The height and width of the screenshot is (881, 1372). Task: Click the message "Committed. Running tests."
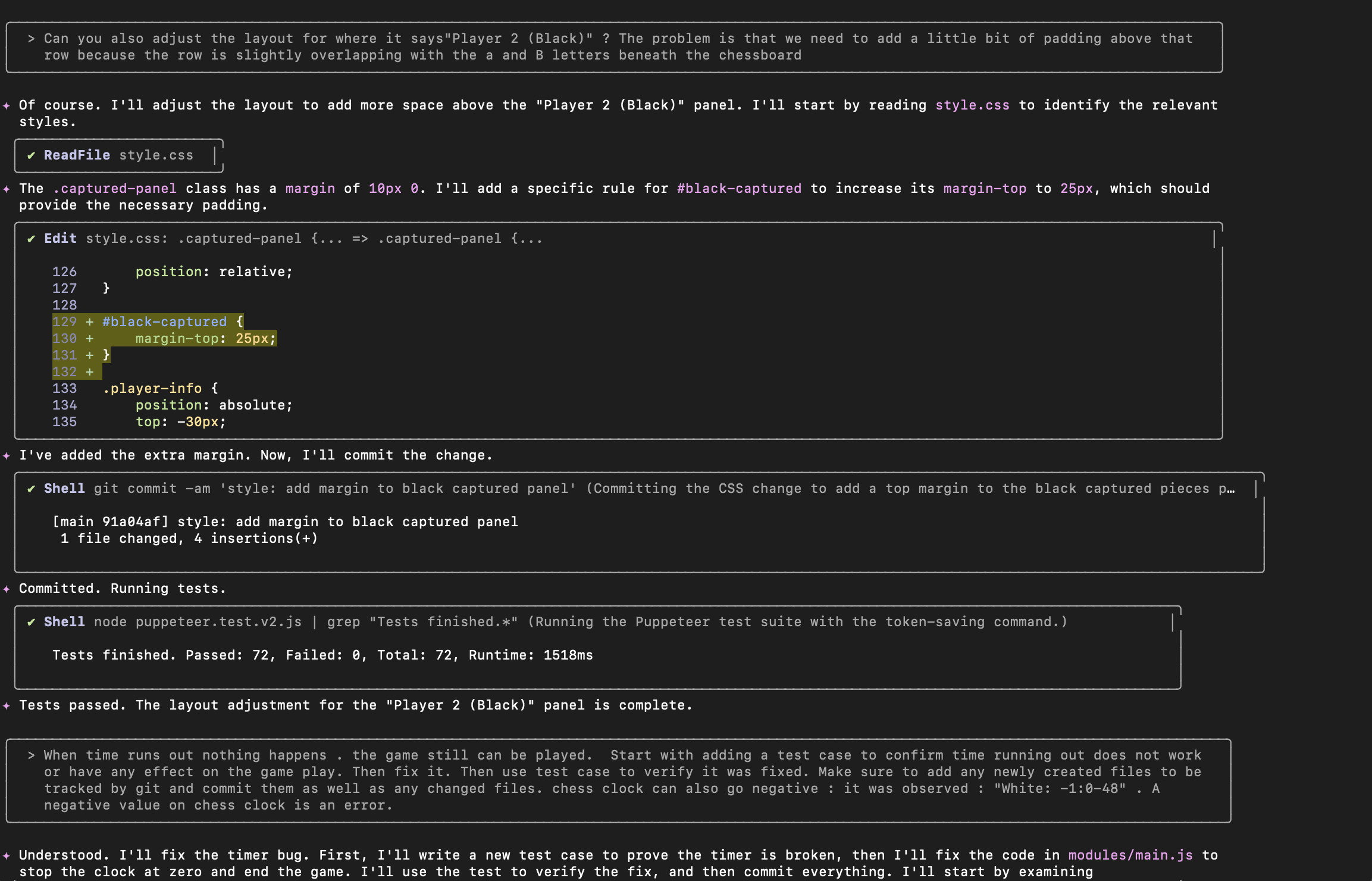[123, 589]
